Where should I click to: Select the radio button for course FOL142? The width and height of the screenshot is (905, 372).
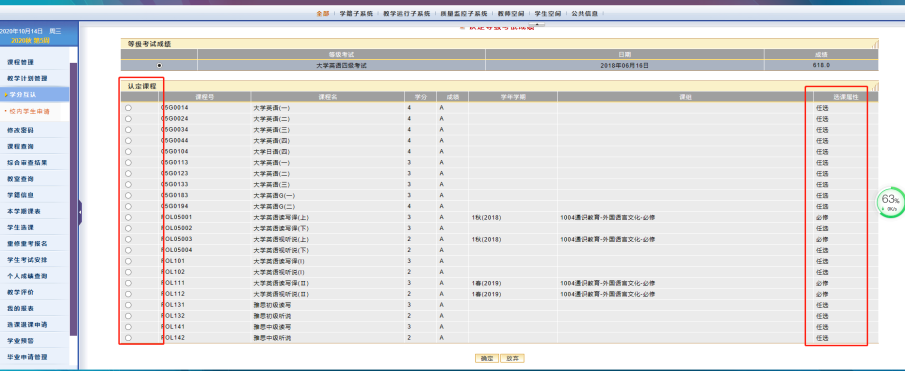click(128, 338)
